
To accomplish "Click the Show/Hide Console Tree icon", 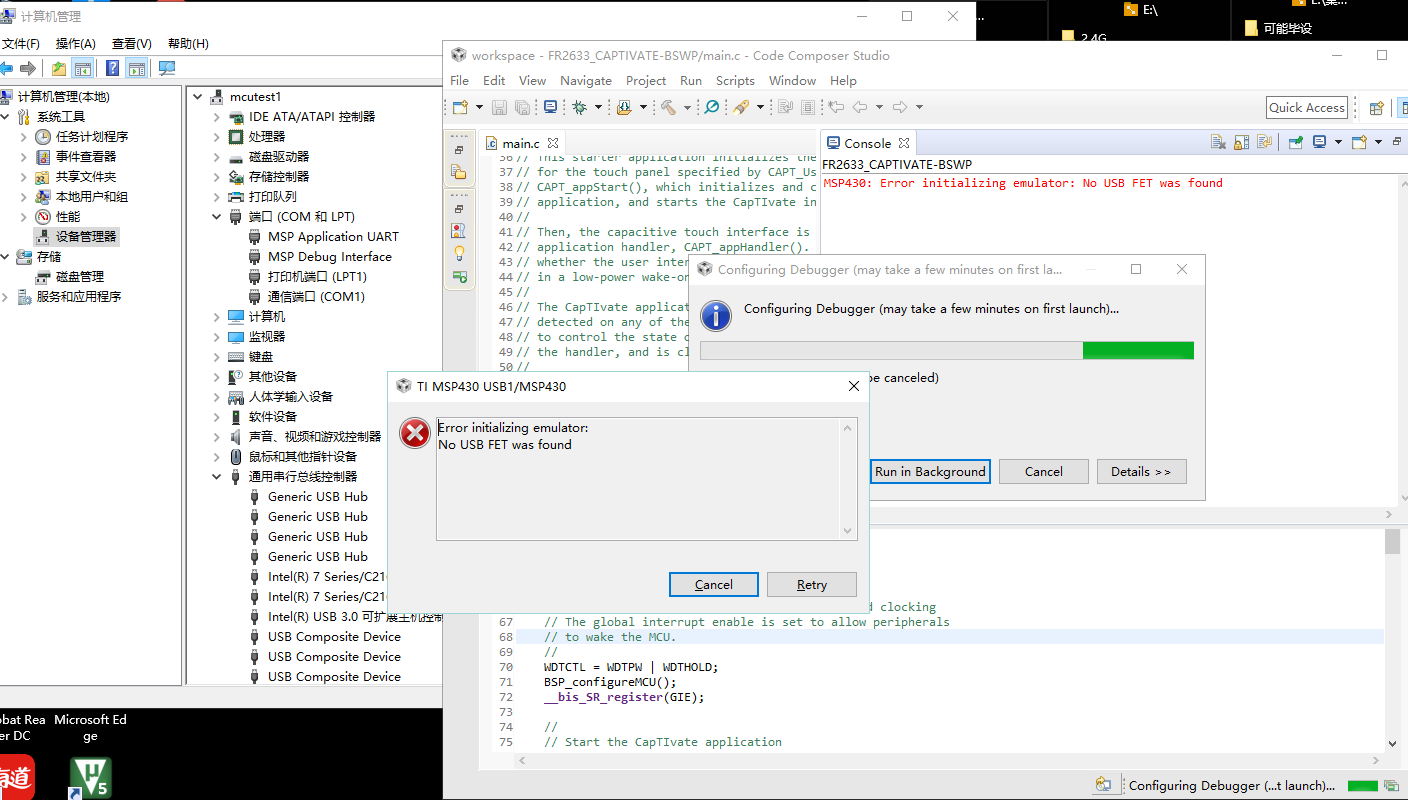I will 83,69.
